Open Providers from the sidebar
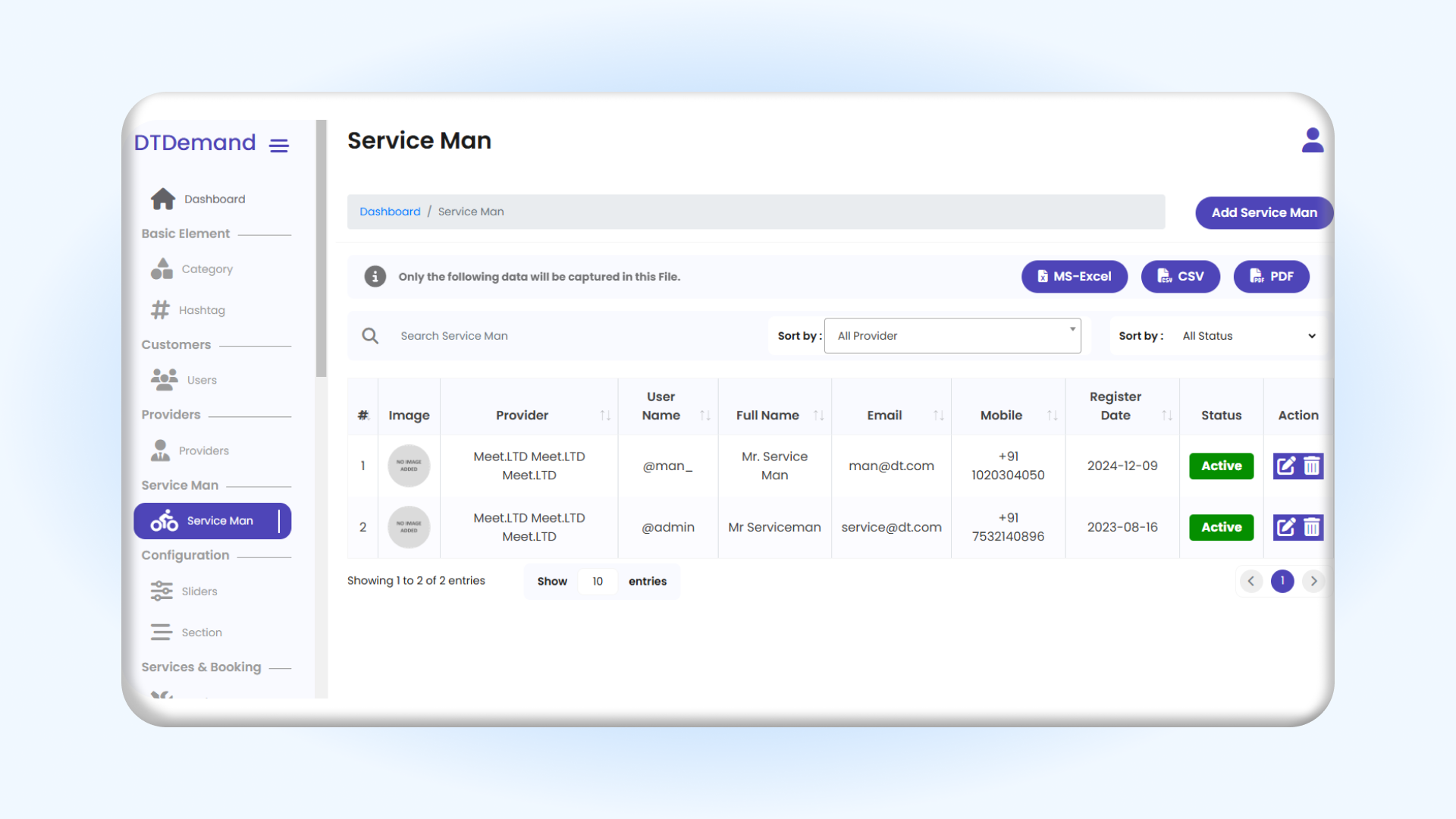The height and width of the screenshot is (819, 1456). click(205, 450)
